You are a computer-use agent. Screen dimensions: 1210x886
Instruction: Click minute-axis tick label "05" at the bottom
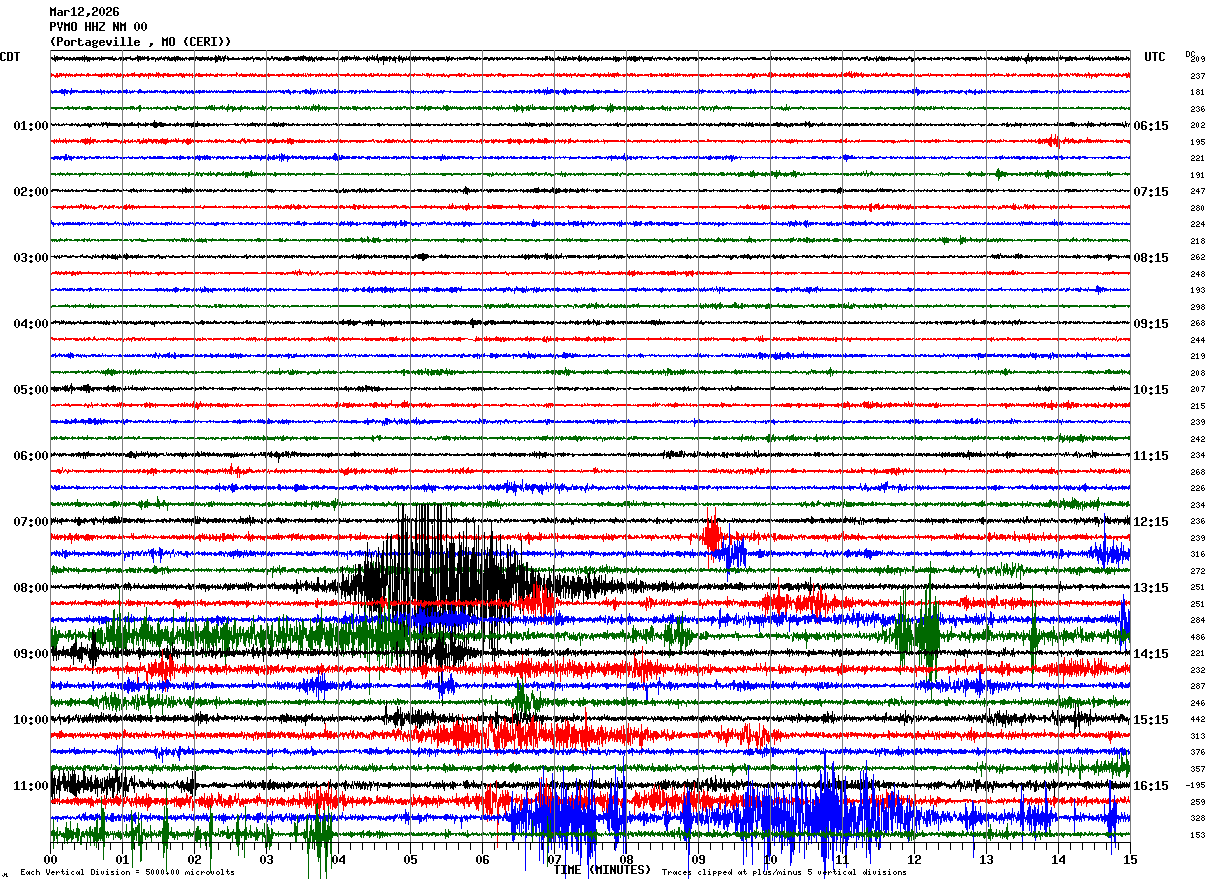coord(411,859)
